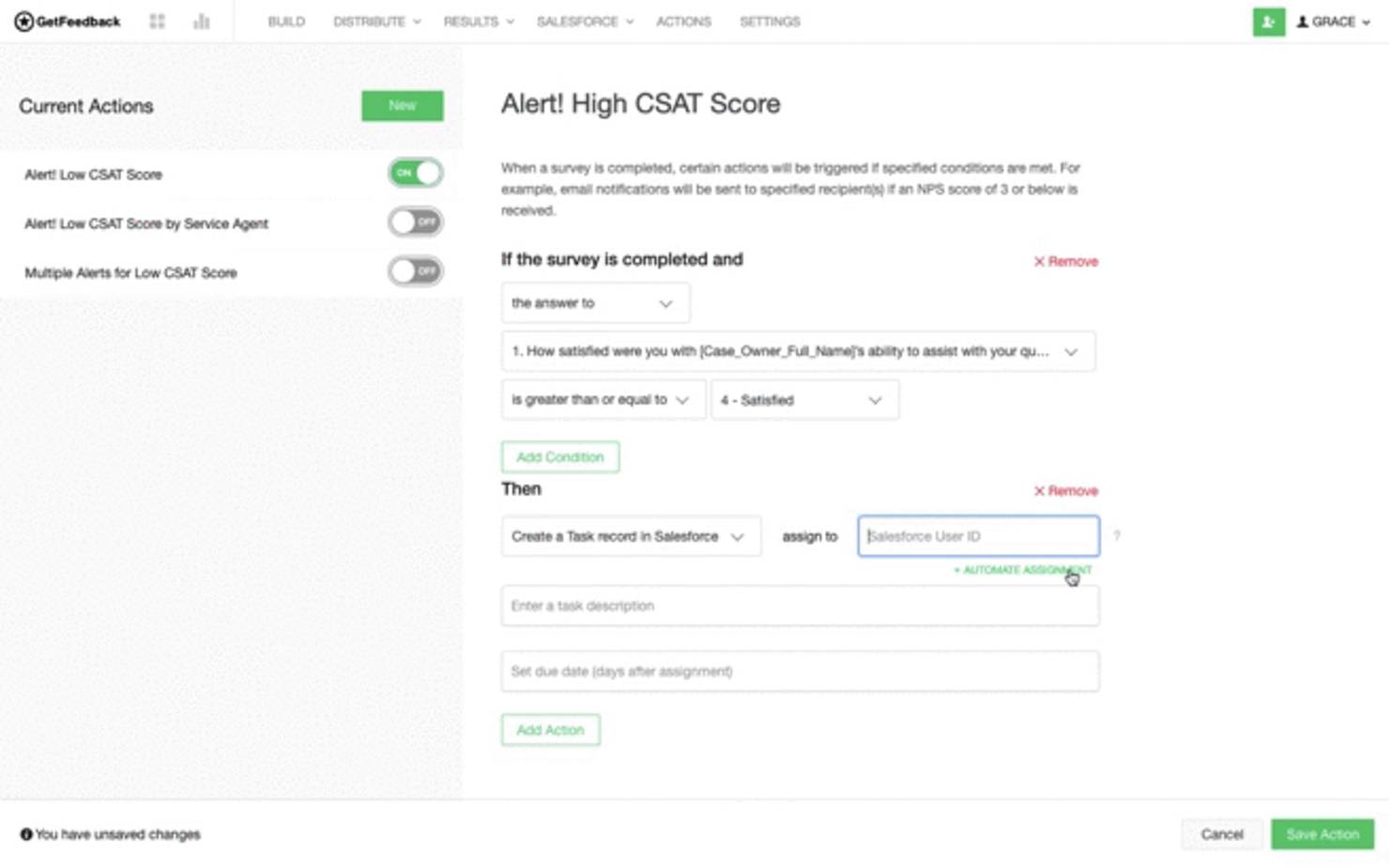Click the Automate Assignment link

(x=1023, y=571)
